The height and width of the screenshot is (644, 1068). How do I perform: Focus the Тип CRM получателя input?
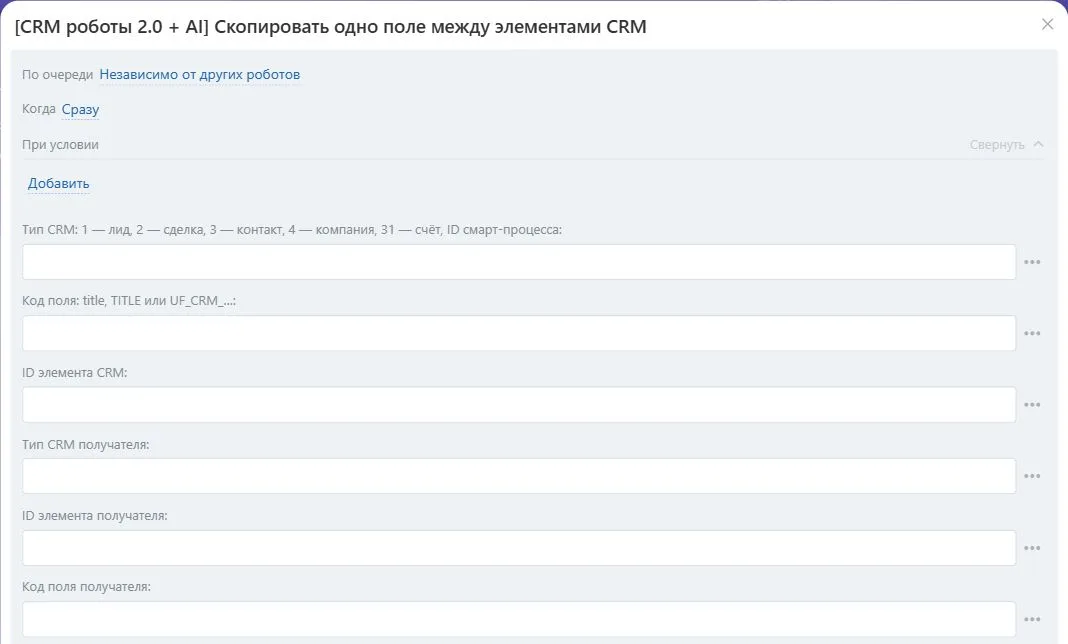click(519, 476)
